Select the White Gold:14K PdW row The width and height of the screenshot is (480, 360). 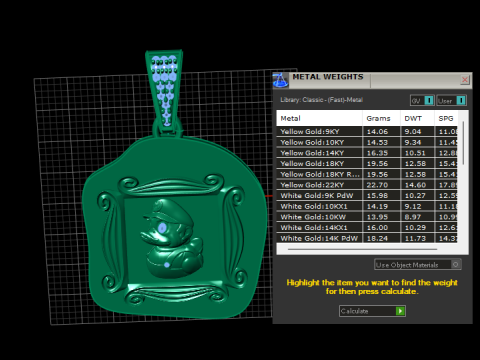point(367,238)
